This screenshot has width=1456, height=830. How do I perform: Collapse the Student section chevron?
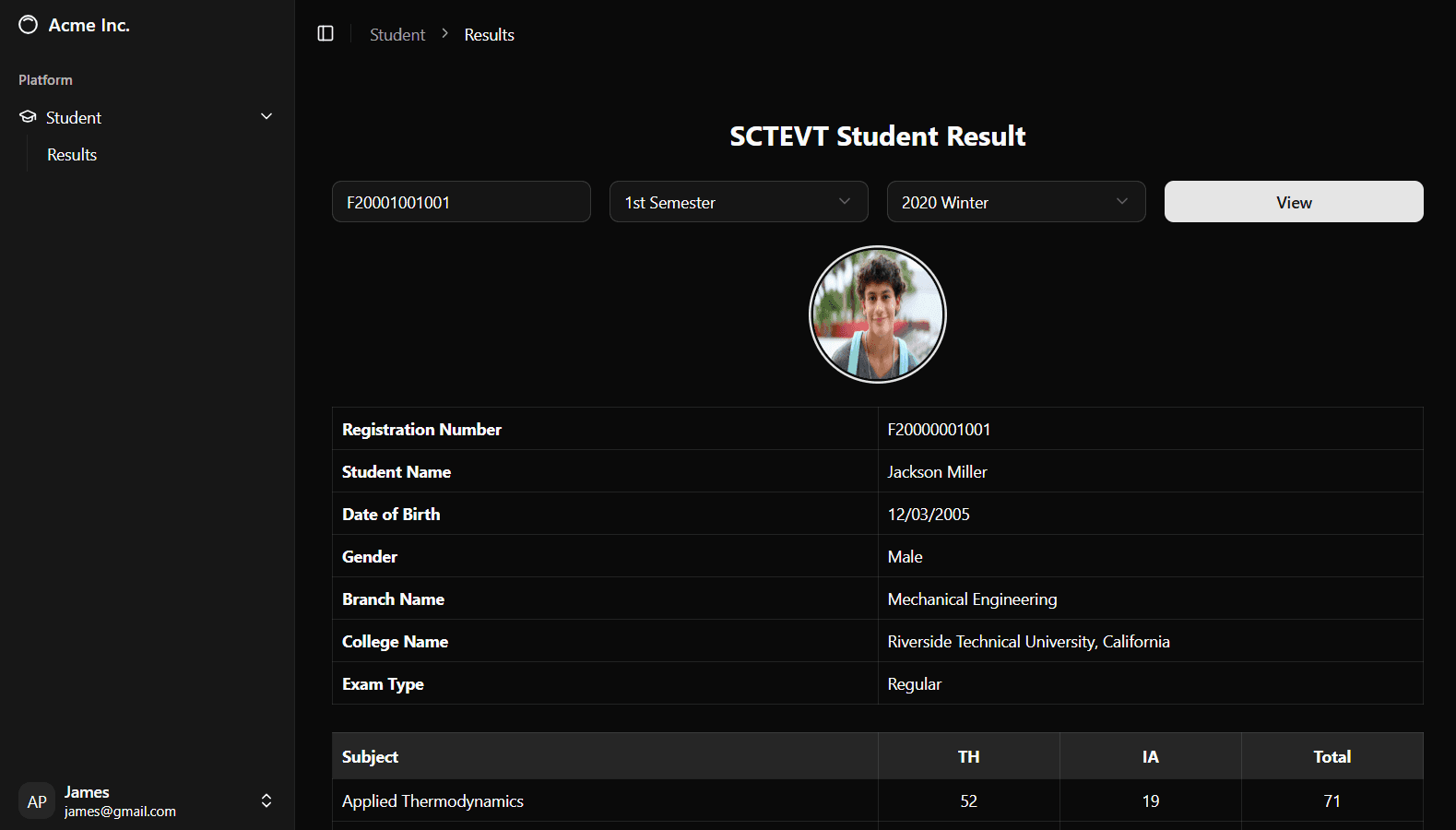click(x=266, y=117)
